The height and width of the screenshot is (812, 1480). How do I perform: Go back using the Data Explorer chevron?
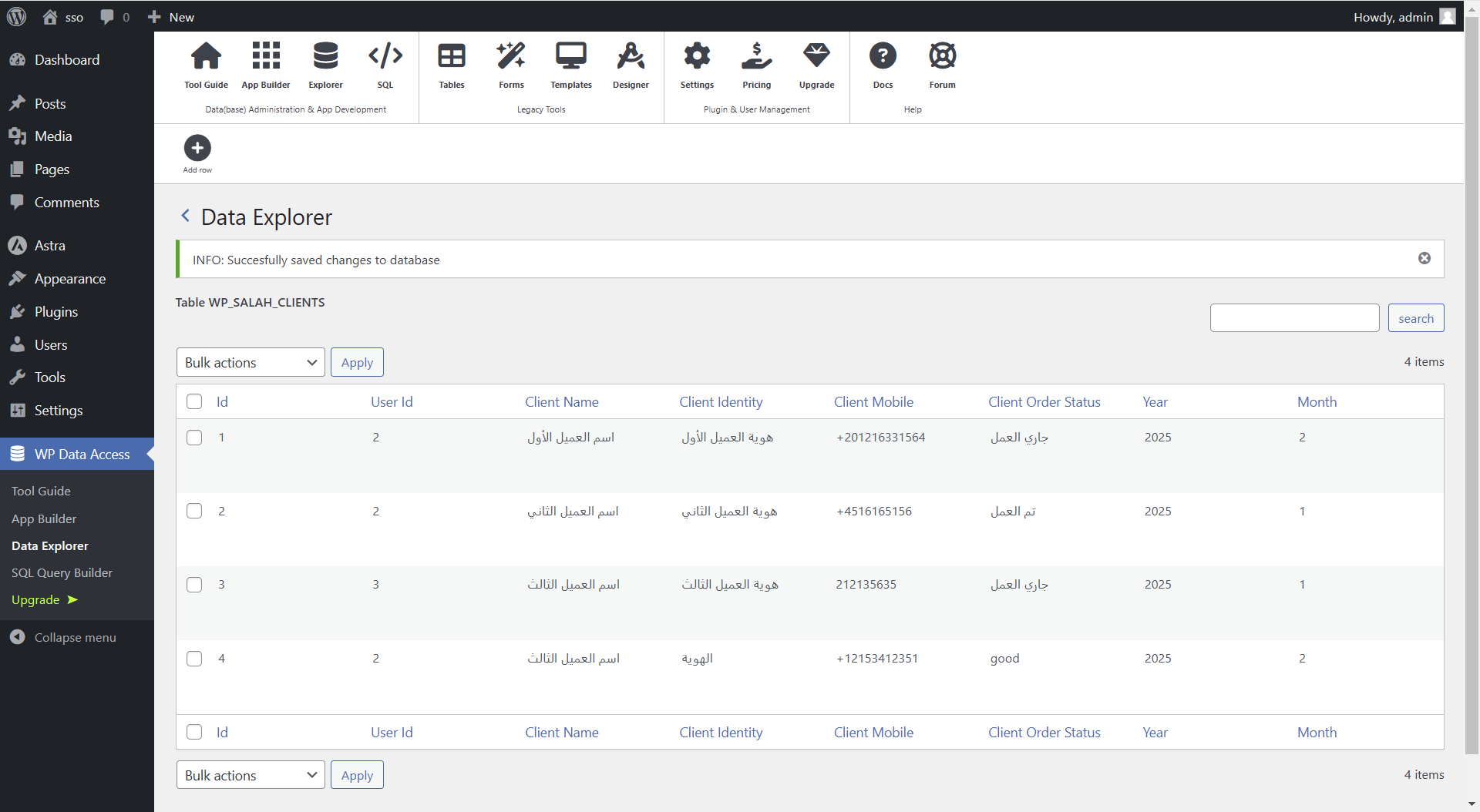coord(185,216)
